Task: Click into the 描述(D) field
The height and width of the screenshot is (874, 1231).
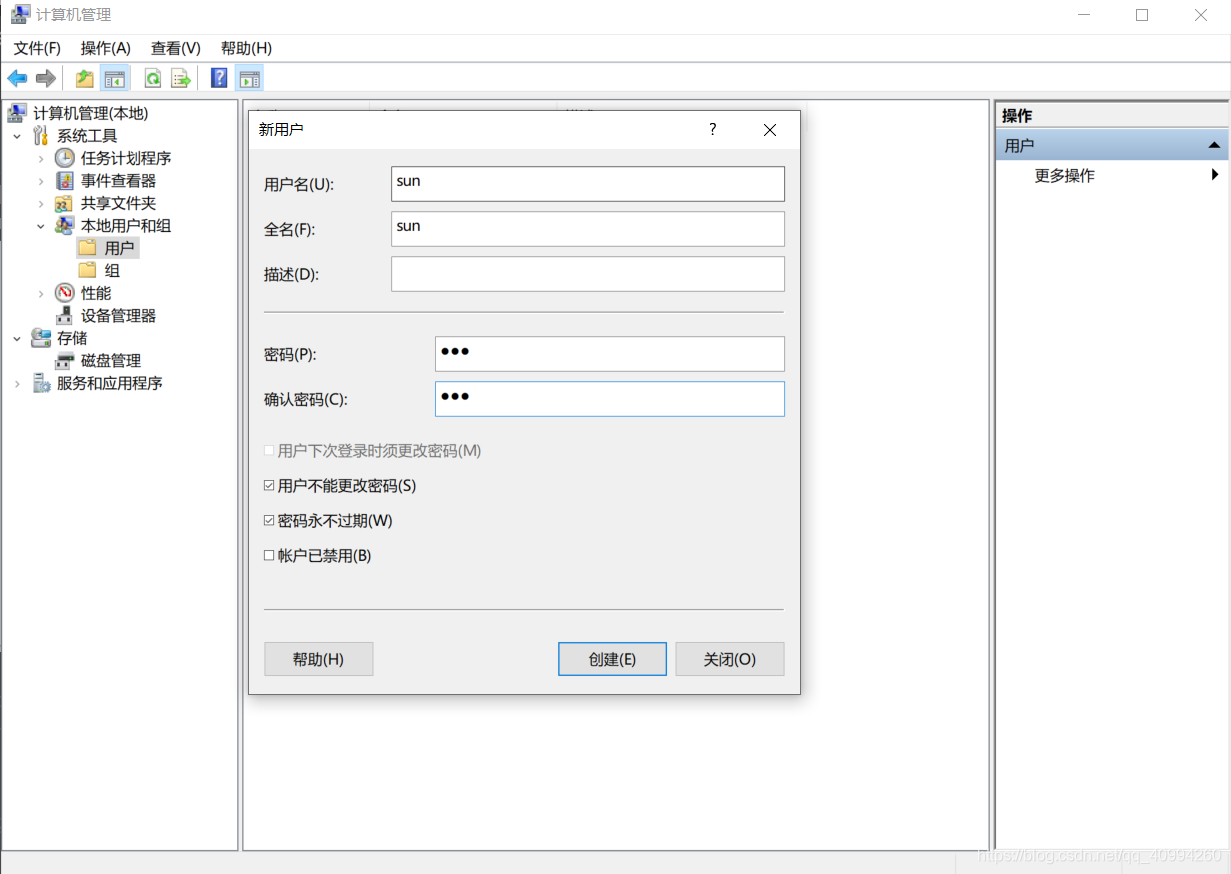Action: pos(588,274)
